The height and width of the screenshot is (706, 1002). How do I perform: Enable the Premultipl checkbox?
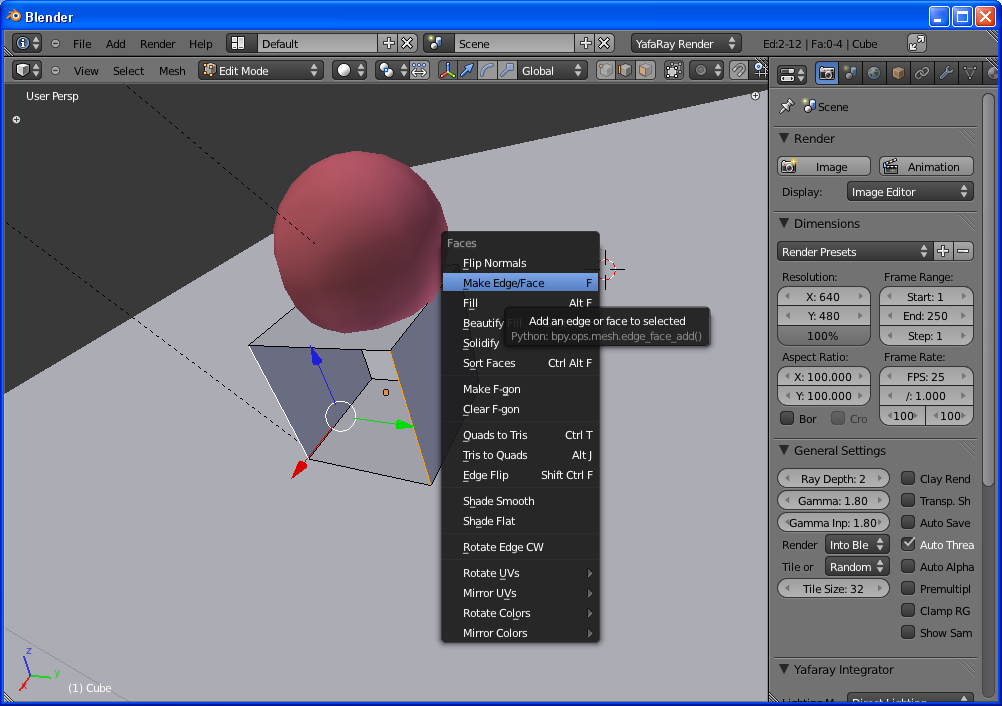[907, 588]
